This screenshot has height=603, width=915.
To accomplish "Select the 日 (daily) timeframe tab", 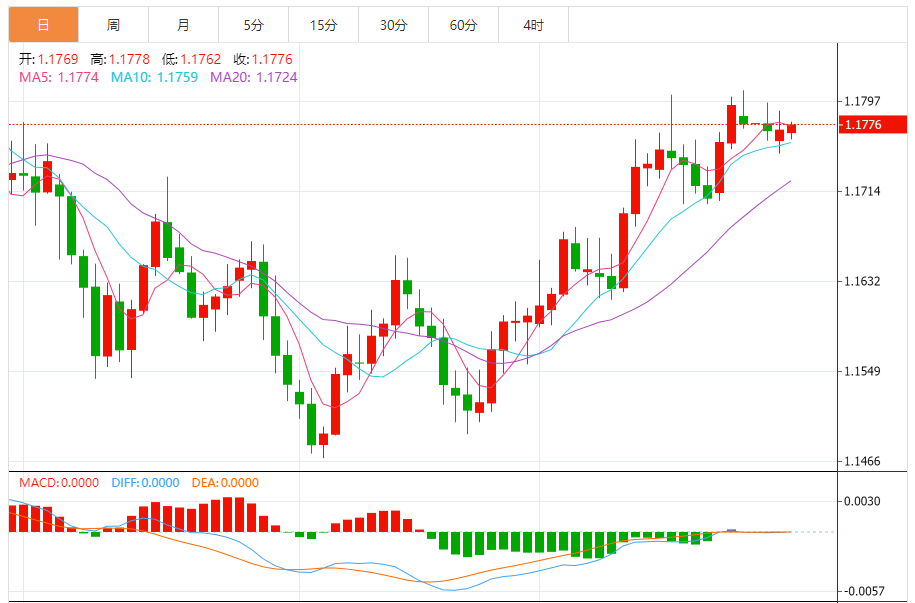I will [x=43, y=25].
